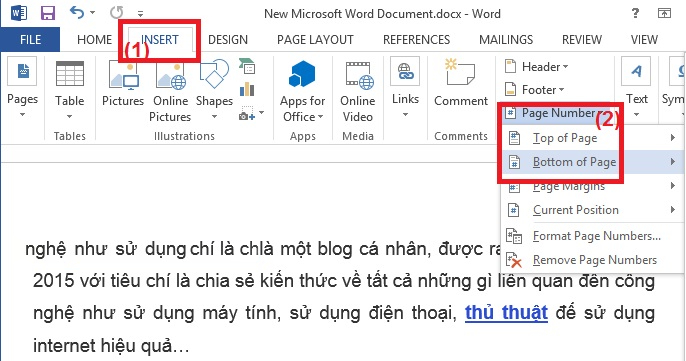This screenshot has width=686, height=361.
Task: Follow the 'thủ thuật' hyperlink
Action: 506,313
